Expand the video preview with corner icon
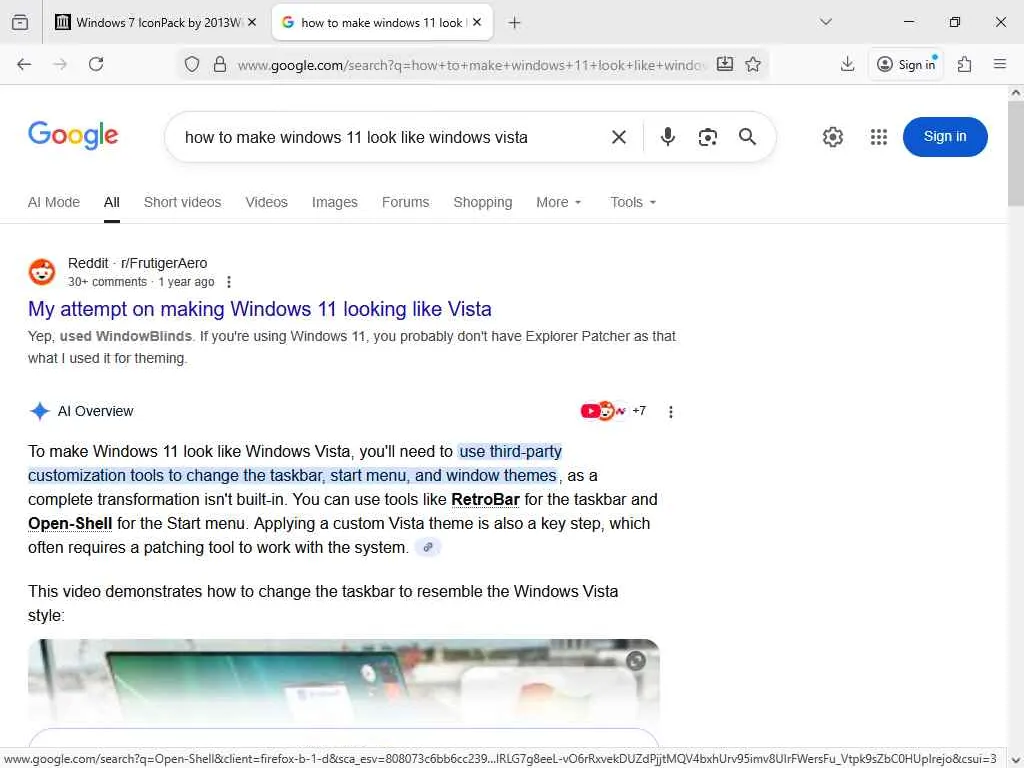 tap(635, 661)
